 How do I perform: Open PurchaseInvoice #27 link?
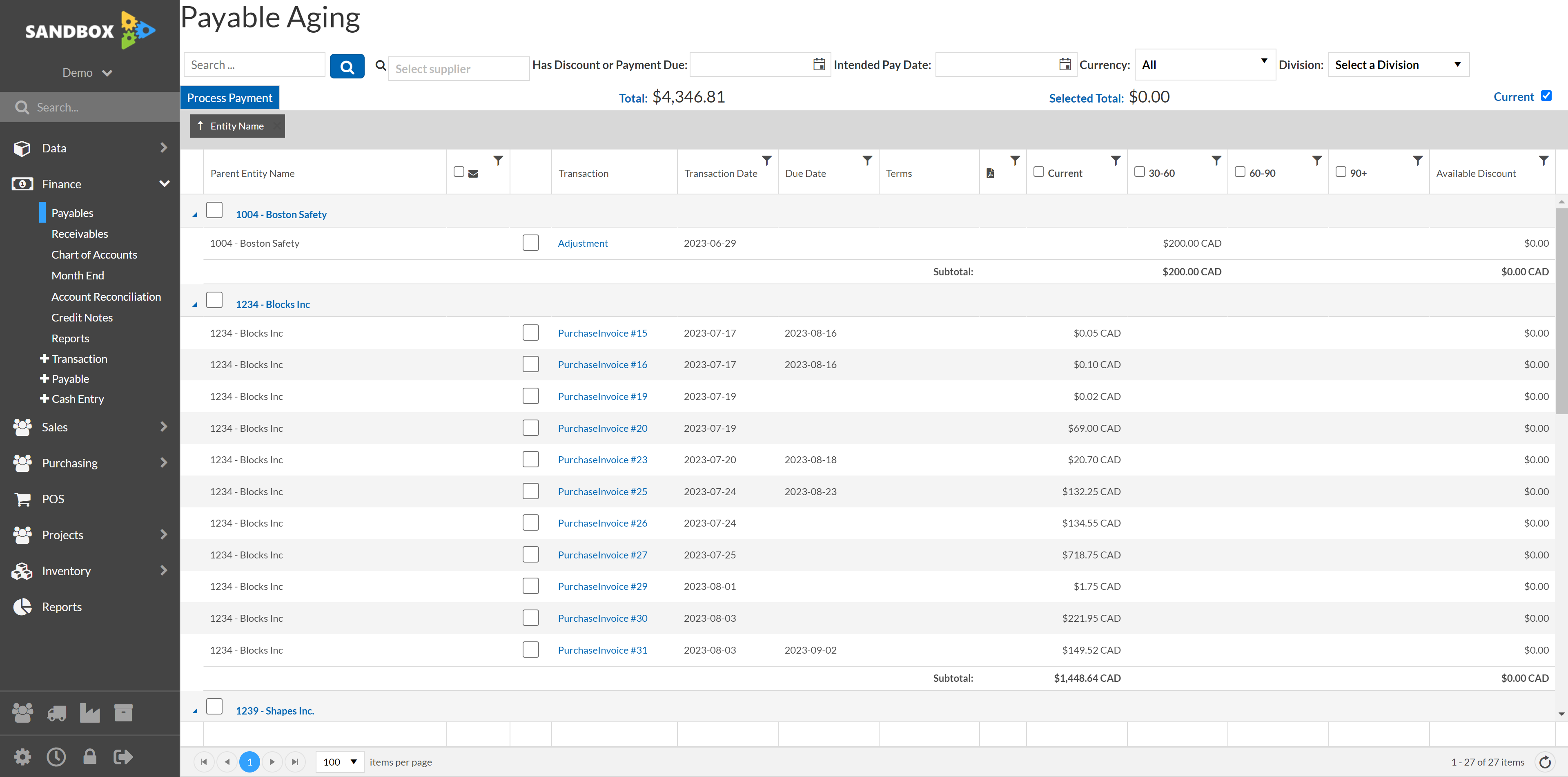[x=603, y=555]
